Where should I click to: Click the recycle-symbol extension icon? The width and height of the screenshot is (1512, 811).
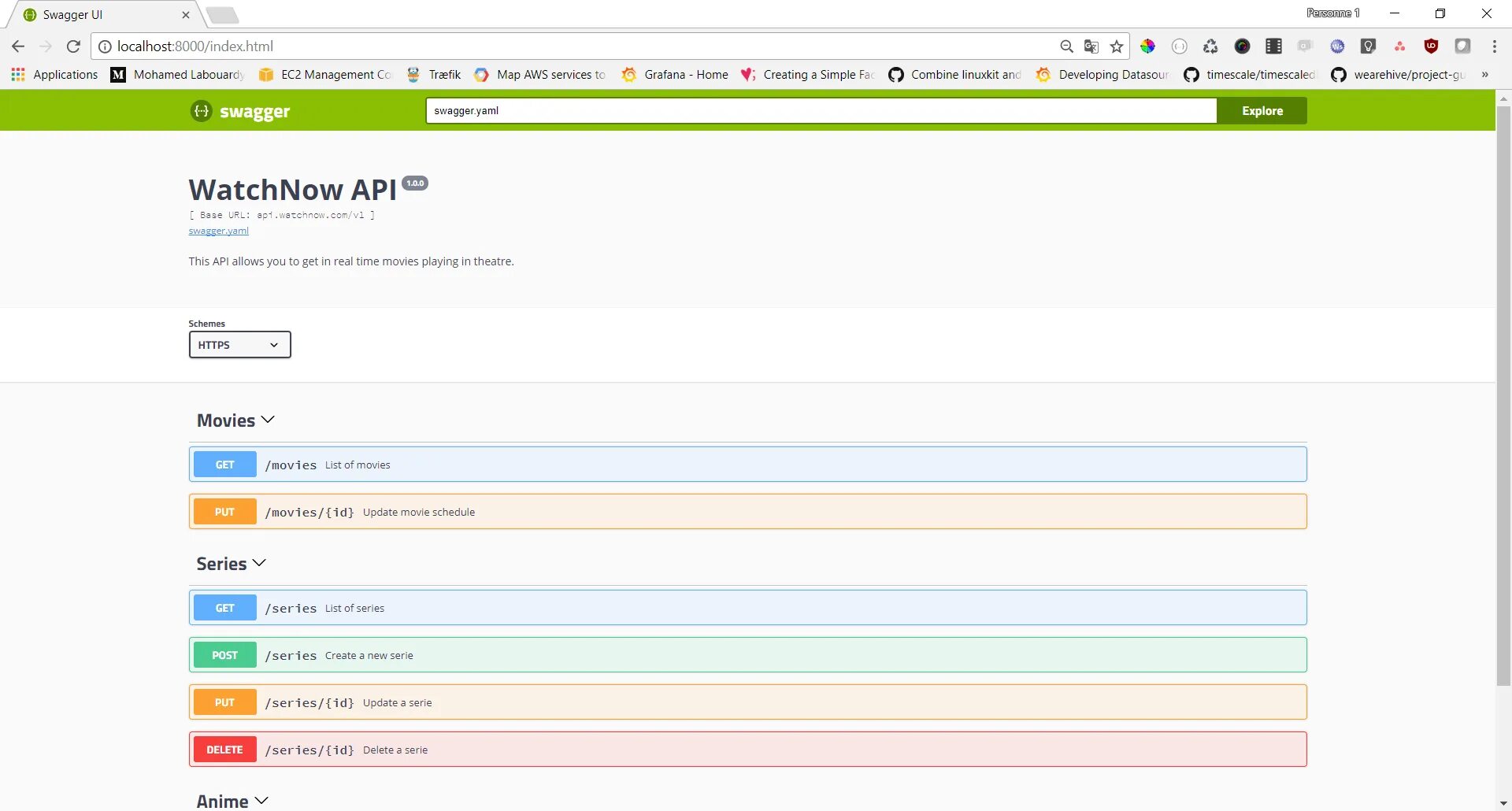(x=1210, y=46)
